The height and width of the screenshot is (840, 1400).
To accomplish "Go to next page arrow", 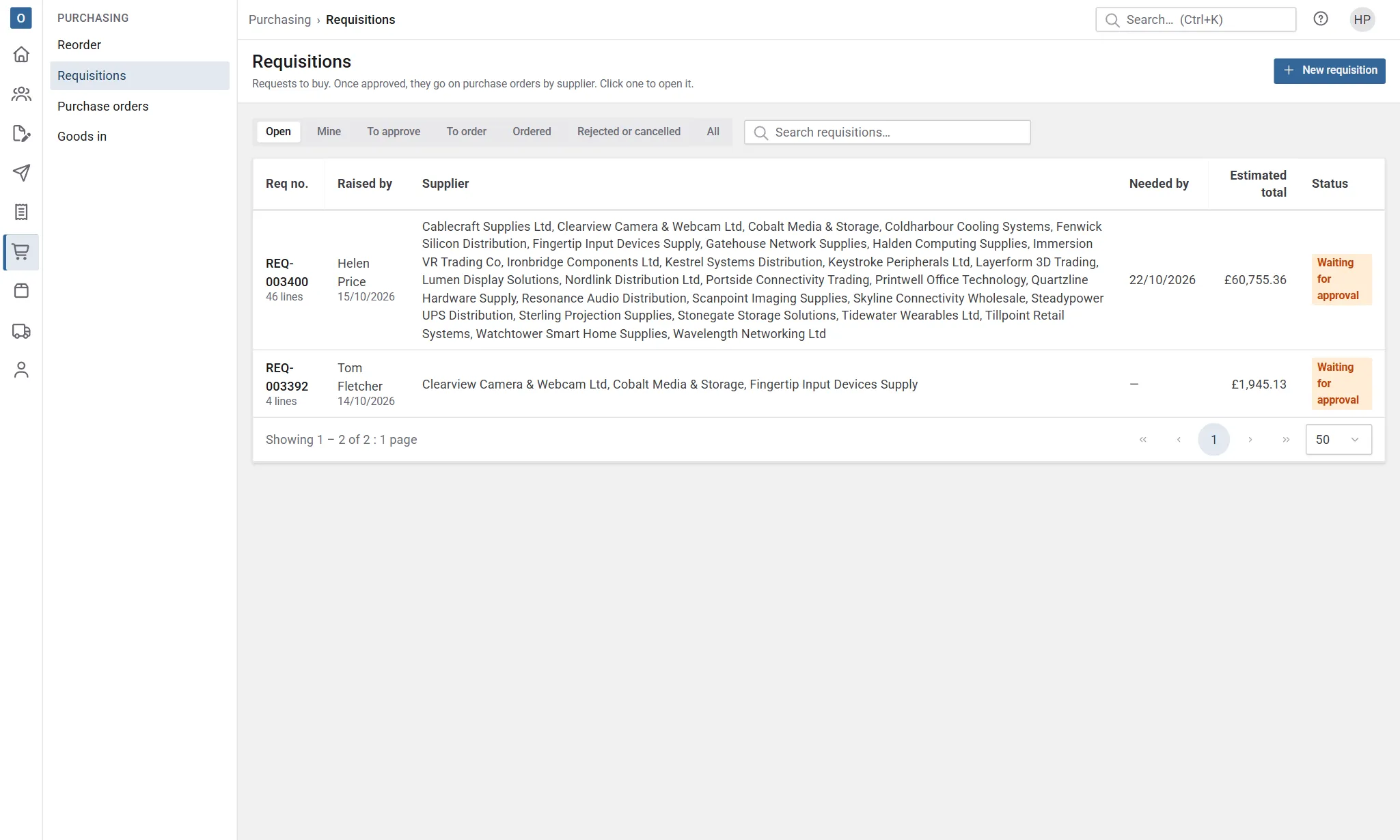I will click(1250, 440).
